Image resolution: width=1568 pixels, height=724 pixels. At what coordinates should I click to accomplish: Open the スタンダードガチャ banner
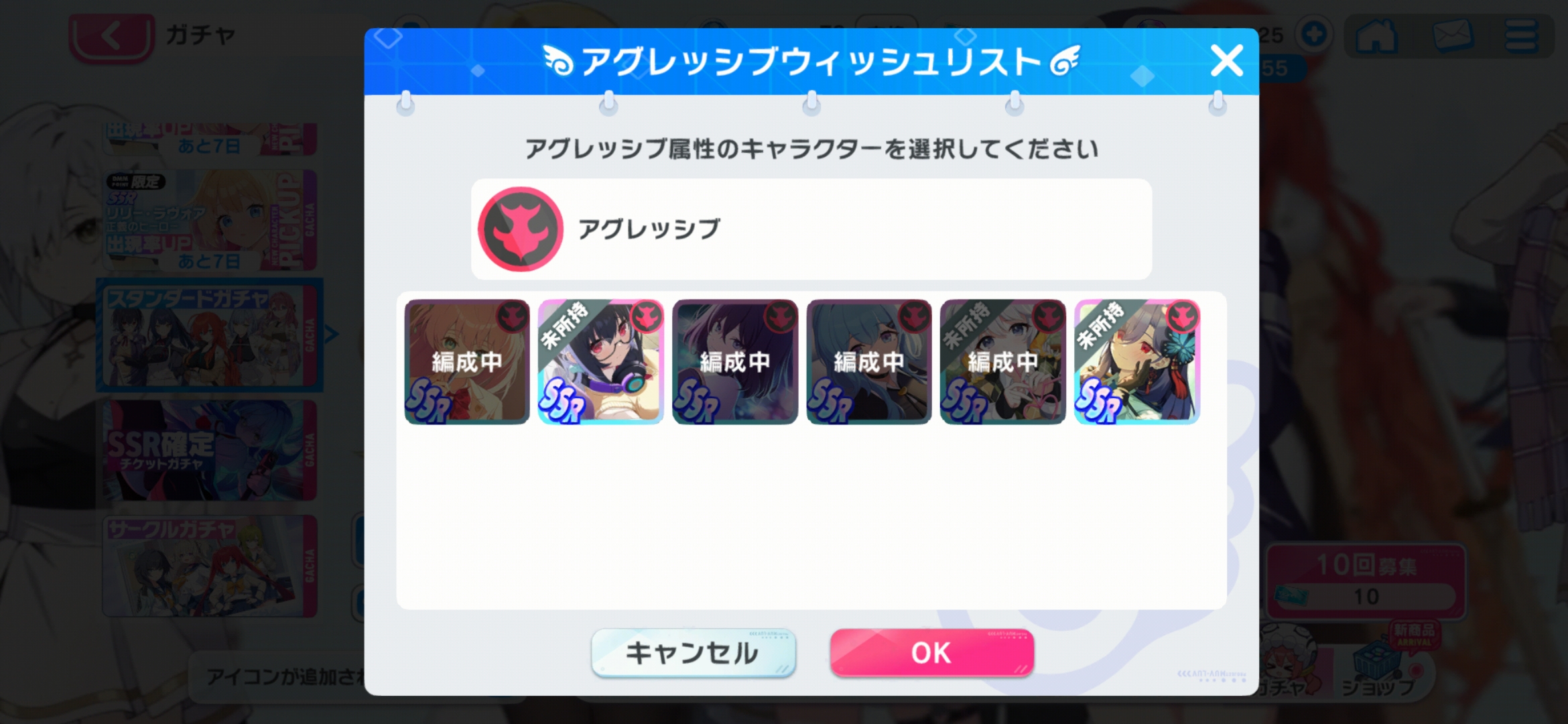(210, 336)
